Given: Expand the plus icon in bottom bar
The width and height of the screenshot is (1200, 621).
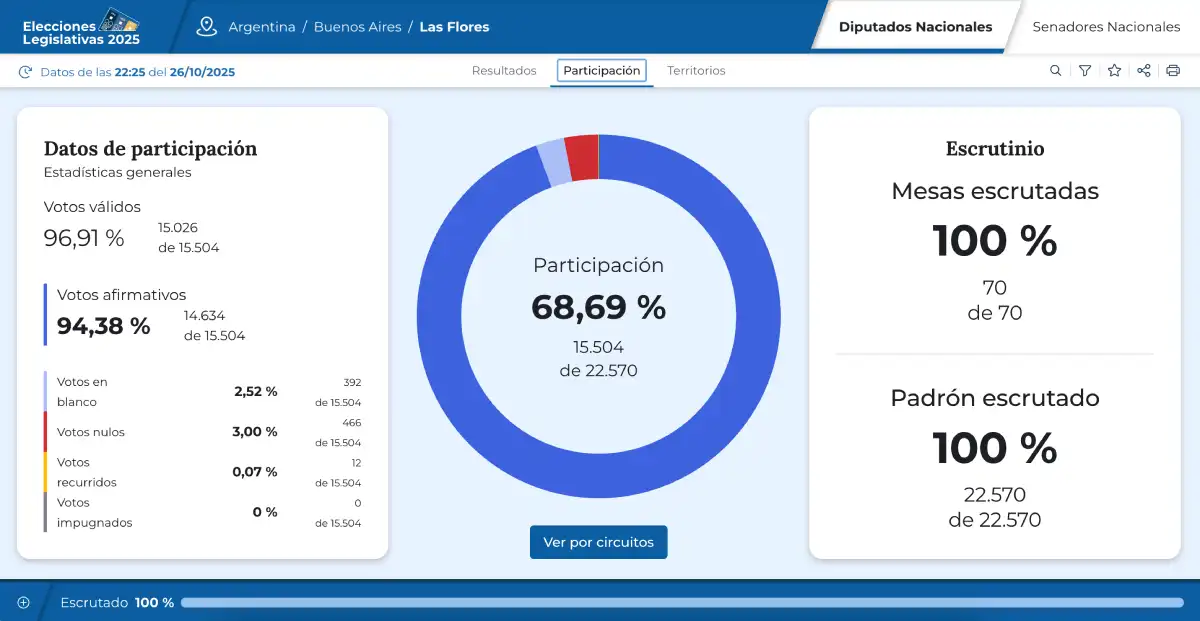Looking at the screenshot, I should point(24,603).
